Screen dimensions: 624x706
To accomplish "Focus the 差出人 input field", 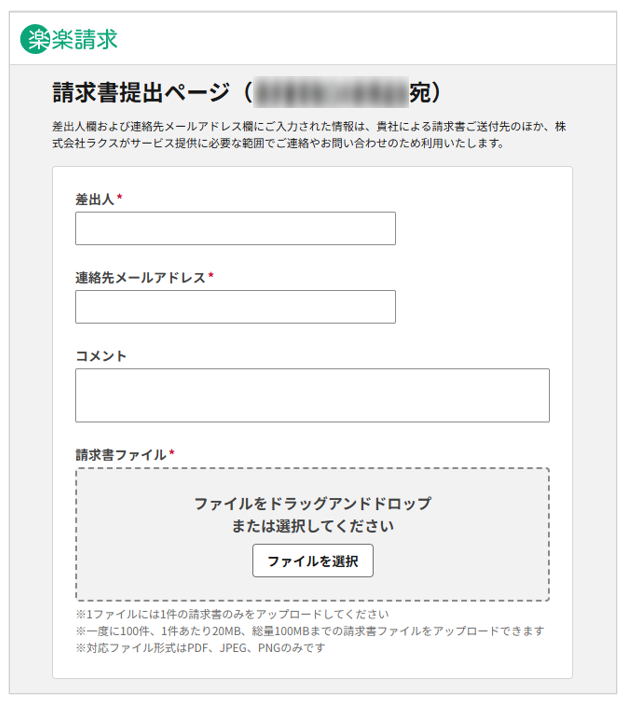I will click(x=235, y=228).
